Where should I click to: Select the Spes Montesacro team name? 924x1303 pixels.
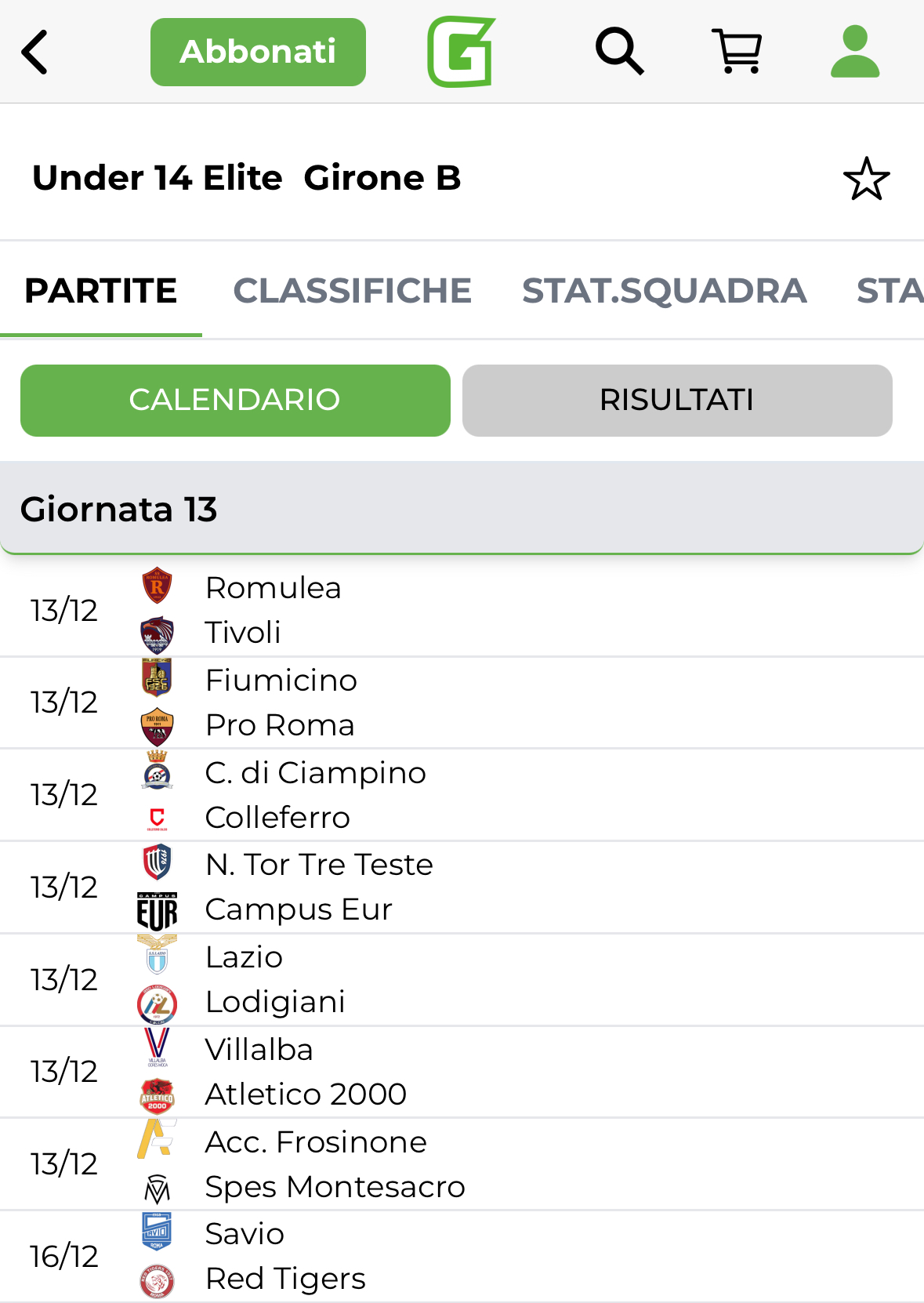(335, 1187)
